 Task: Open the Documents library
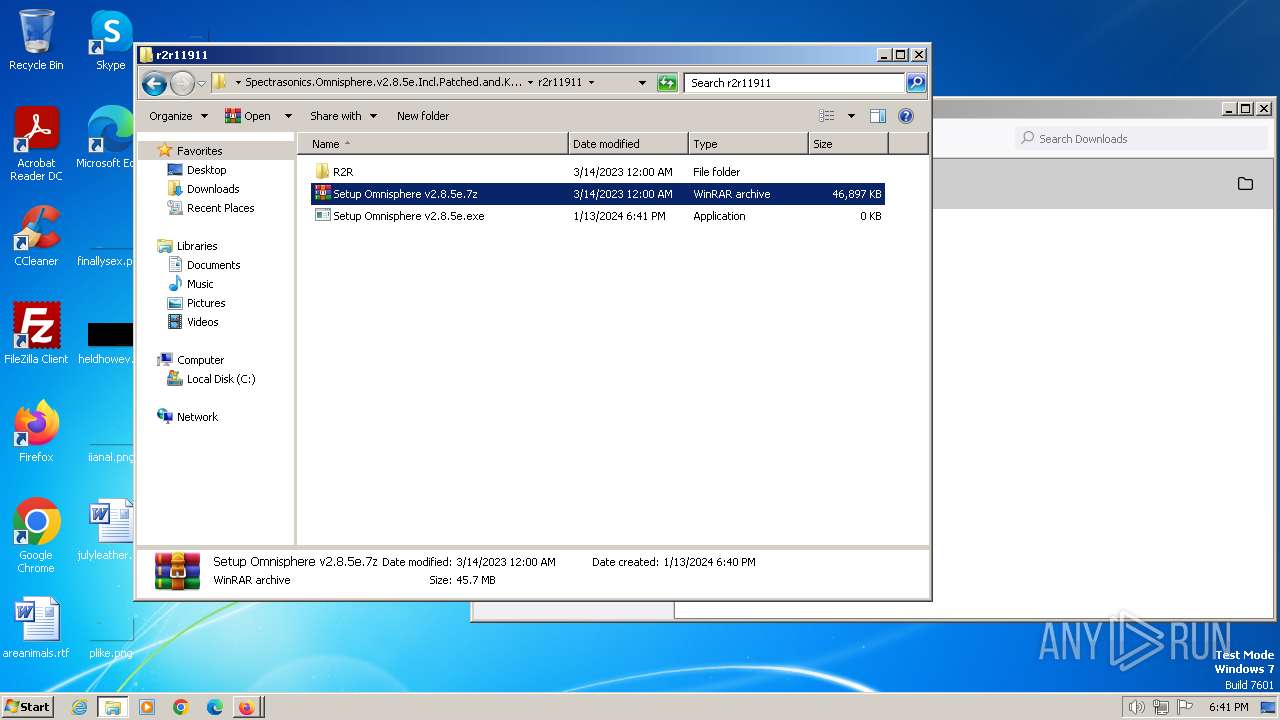(x=213, y=265)
